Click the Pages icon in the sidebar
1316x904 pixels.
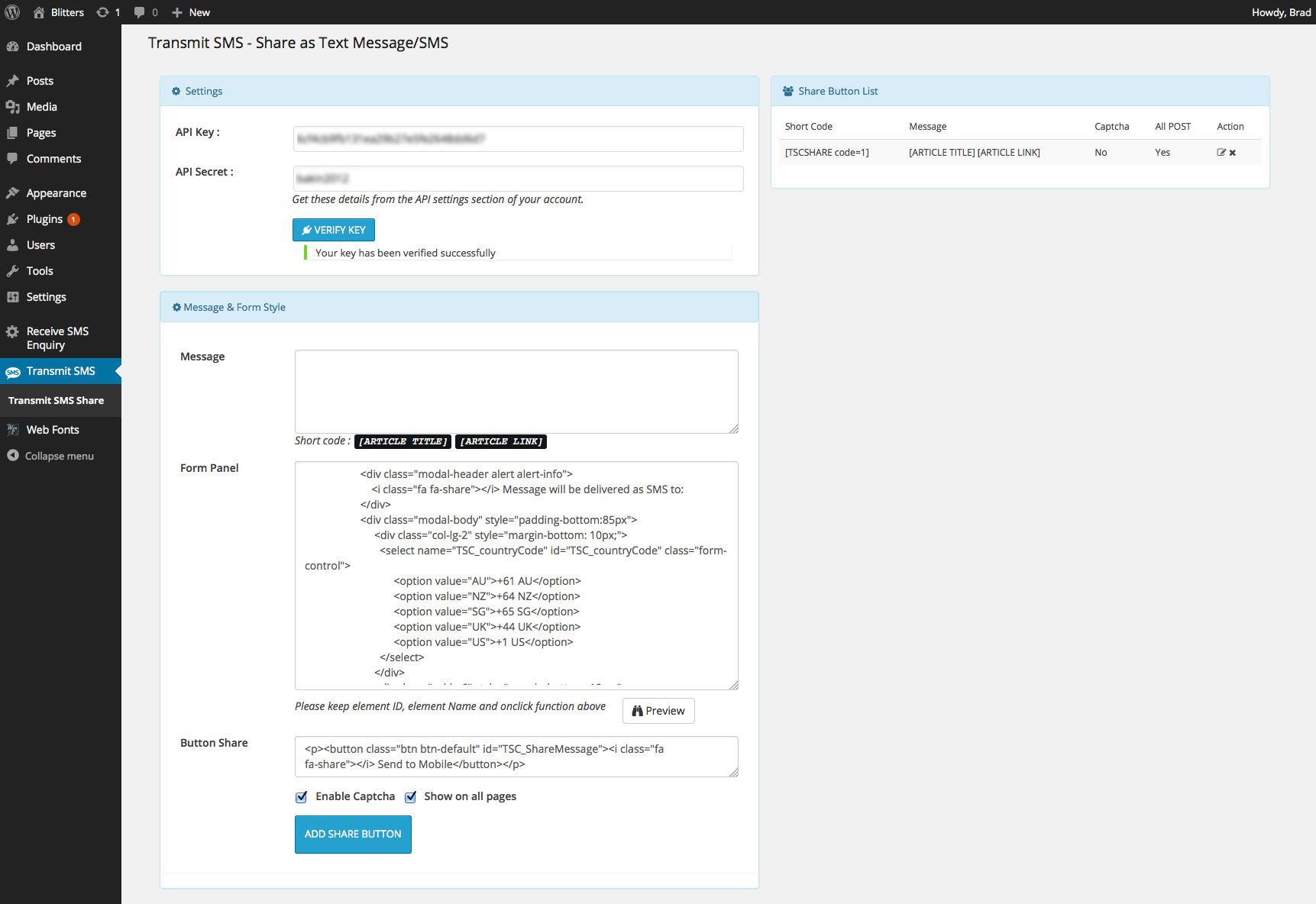(12, 133)
